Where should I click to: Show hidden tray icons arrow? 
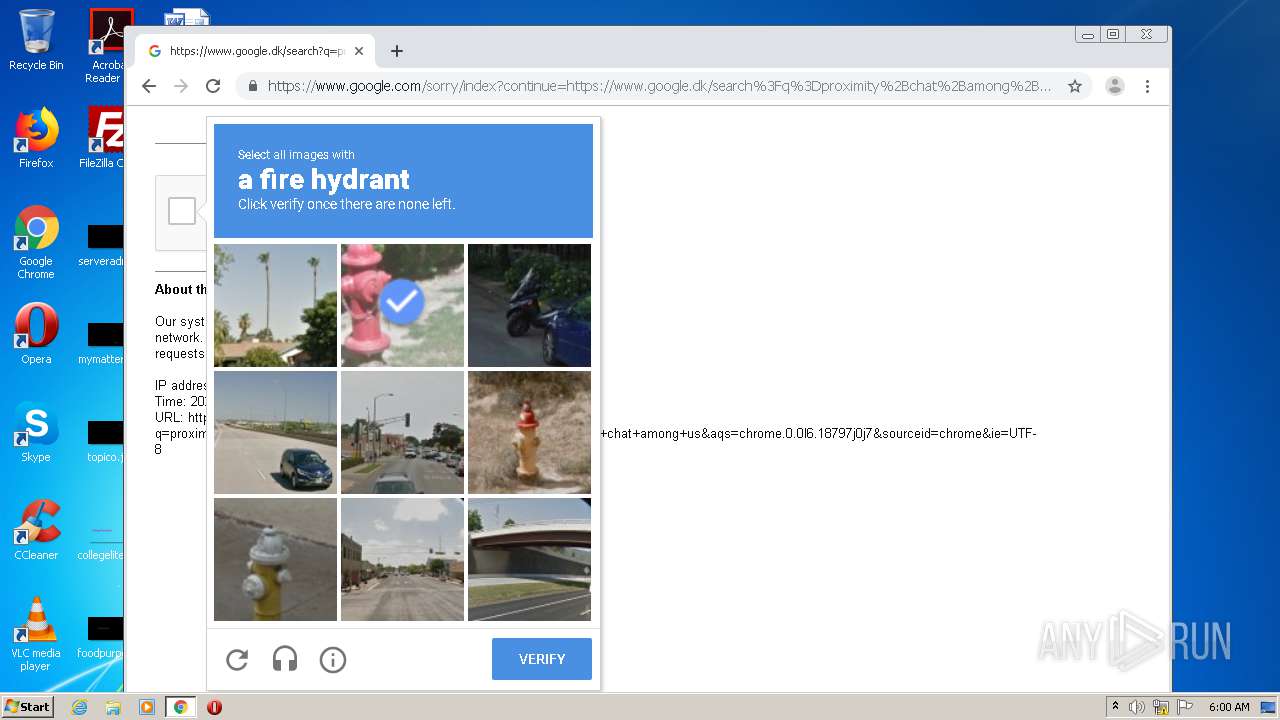[x=1115, y=707]
